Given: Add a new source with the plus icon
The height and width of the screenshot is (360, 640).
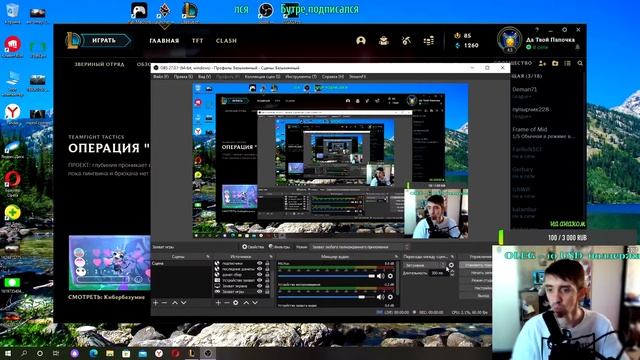Looking at the screenshot, I should click(218, 302).
